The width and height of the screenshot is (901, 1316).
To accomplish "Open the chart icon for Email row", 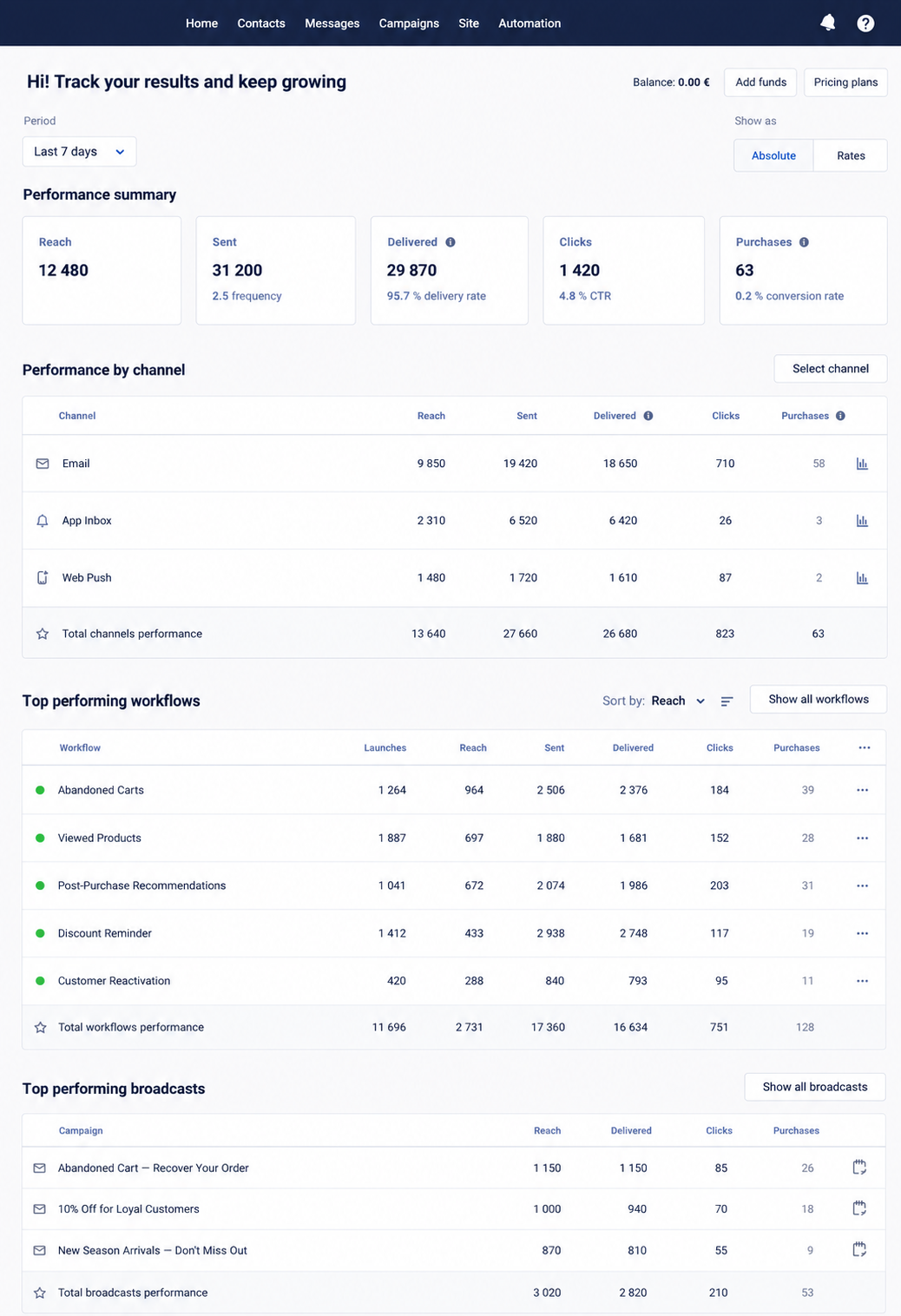I will point(862,464).
